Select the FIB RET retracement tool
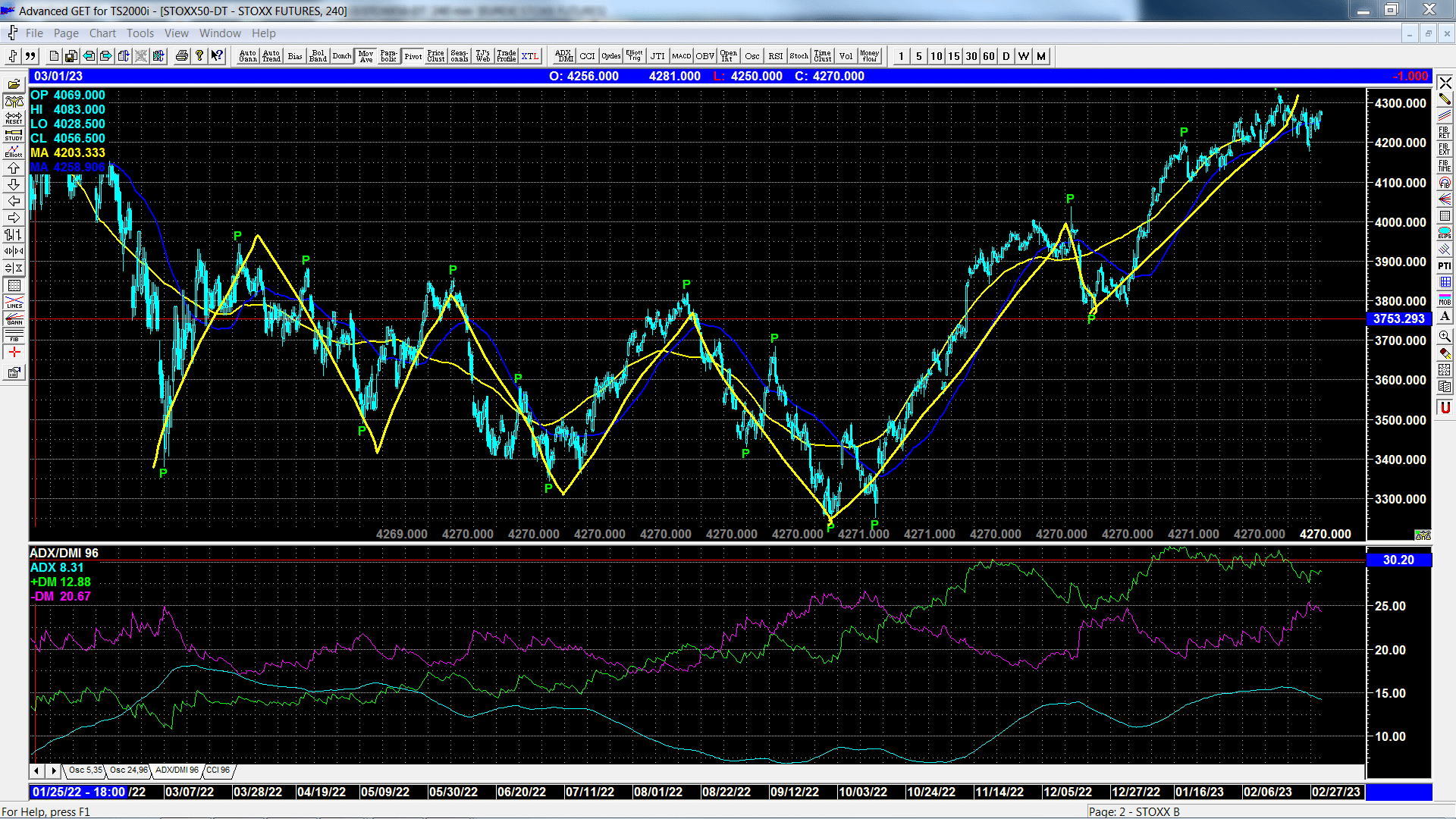 pos(1445,133)
